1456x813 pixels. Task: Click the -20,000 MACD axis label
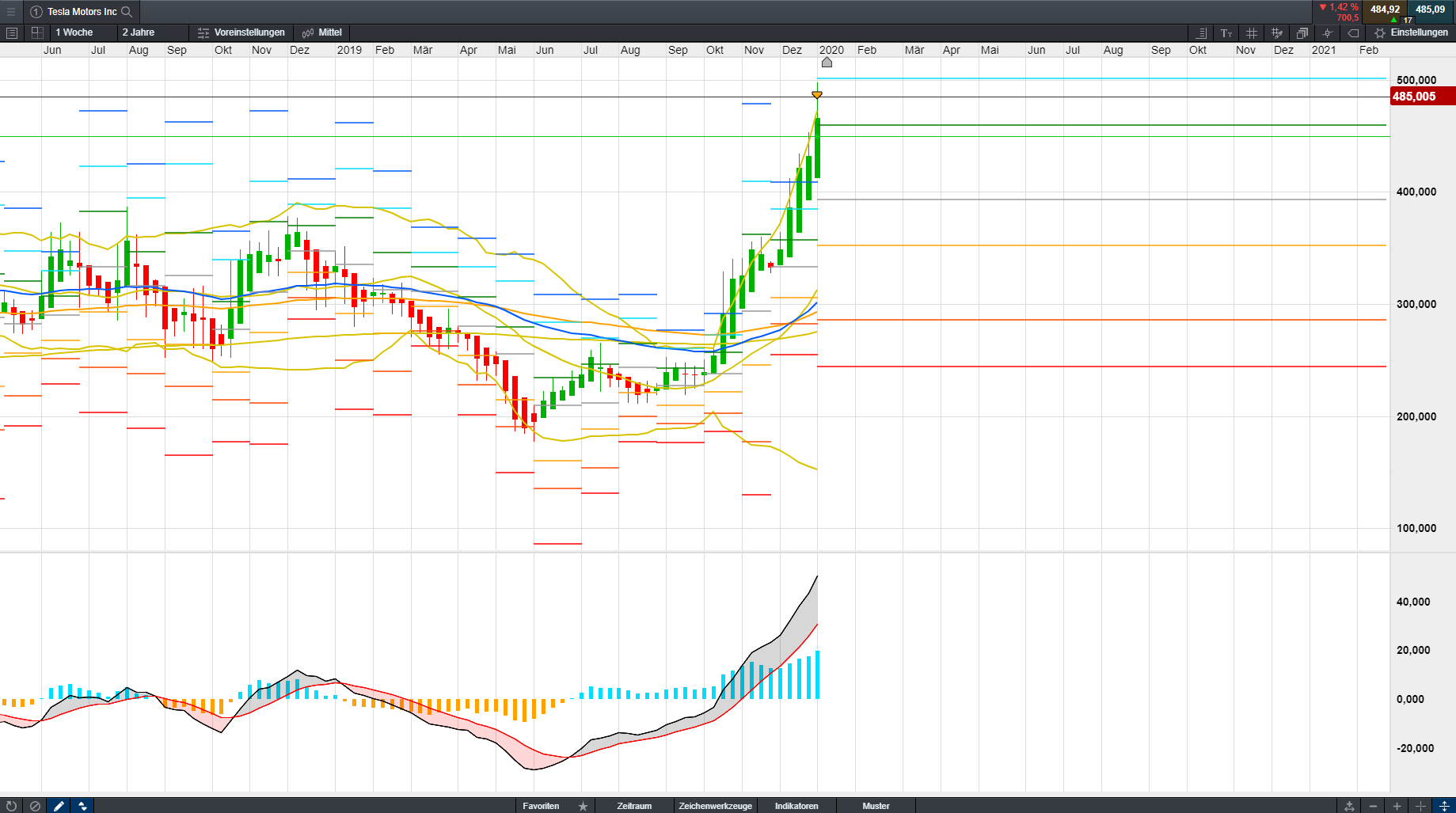pyautogui.click(x=1413, y=748)
